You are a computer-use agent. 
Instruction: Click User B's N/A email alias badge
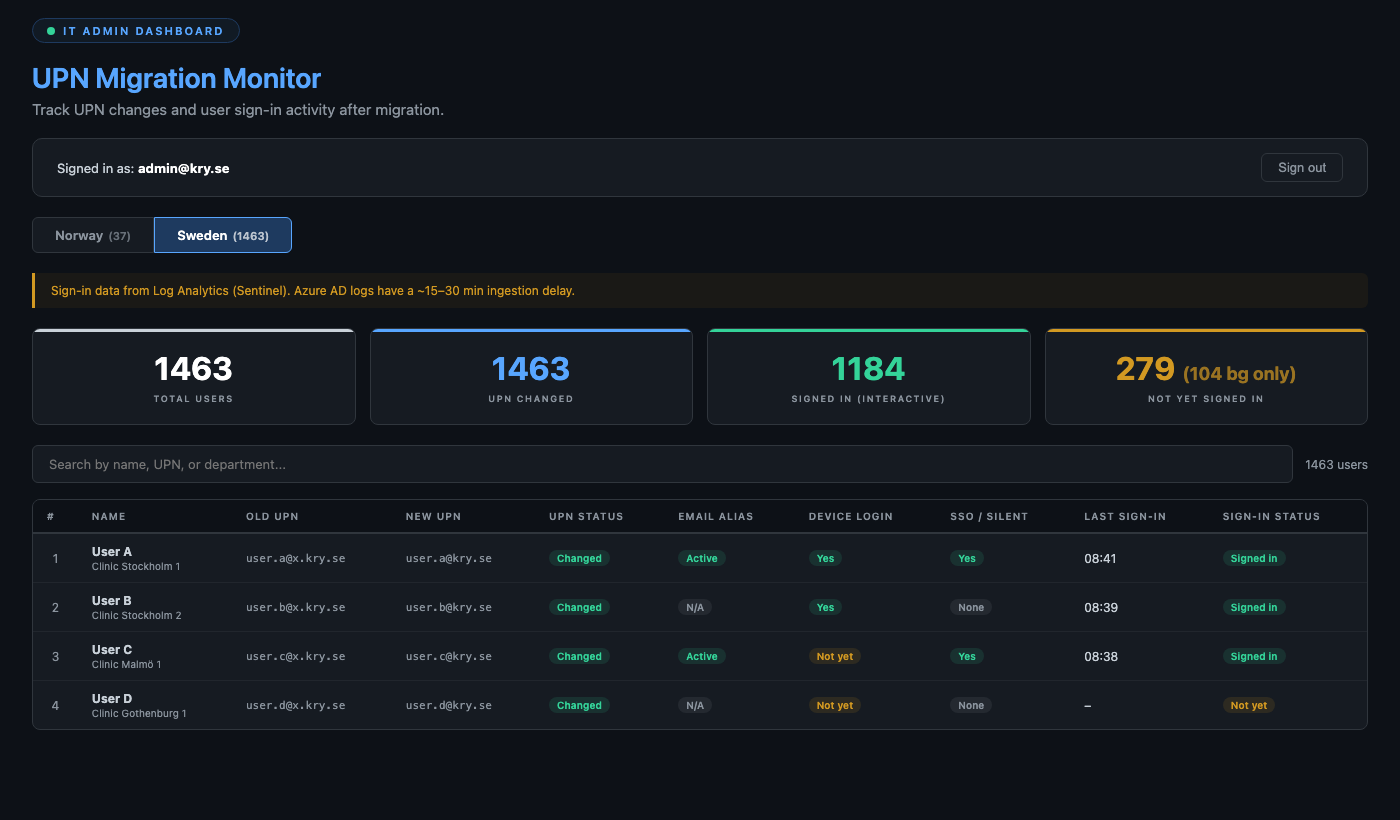(695, 607)
